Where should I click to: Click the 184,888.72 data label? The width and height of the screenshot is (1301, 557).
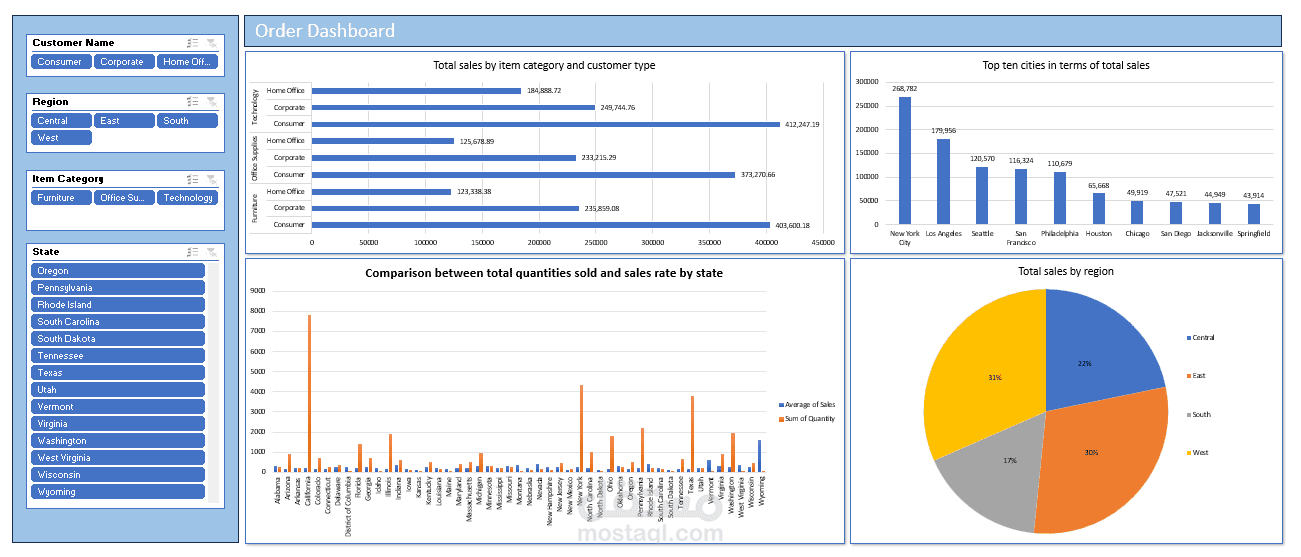tap(544, 91)
